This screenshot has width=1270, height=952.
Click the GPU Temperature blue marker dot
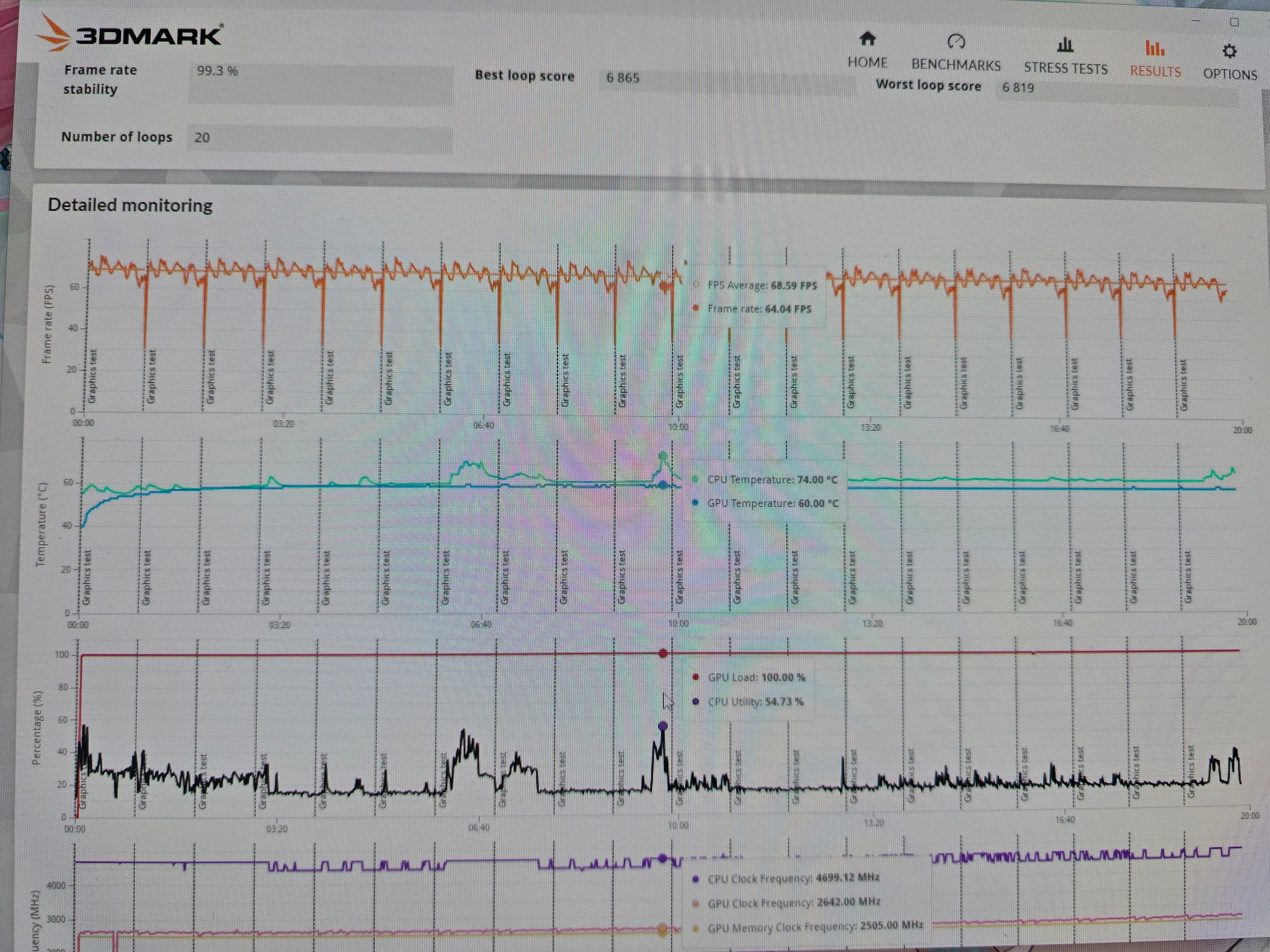click(x=663, y=485)
